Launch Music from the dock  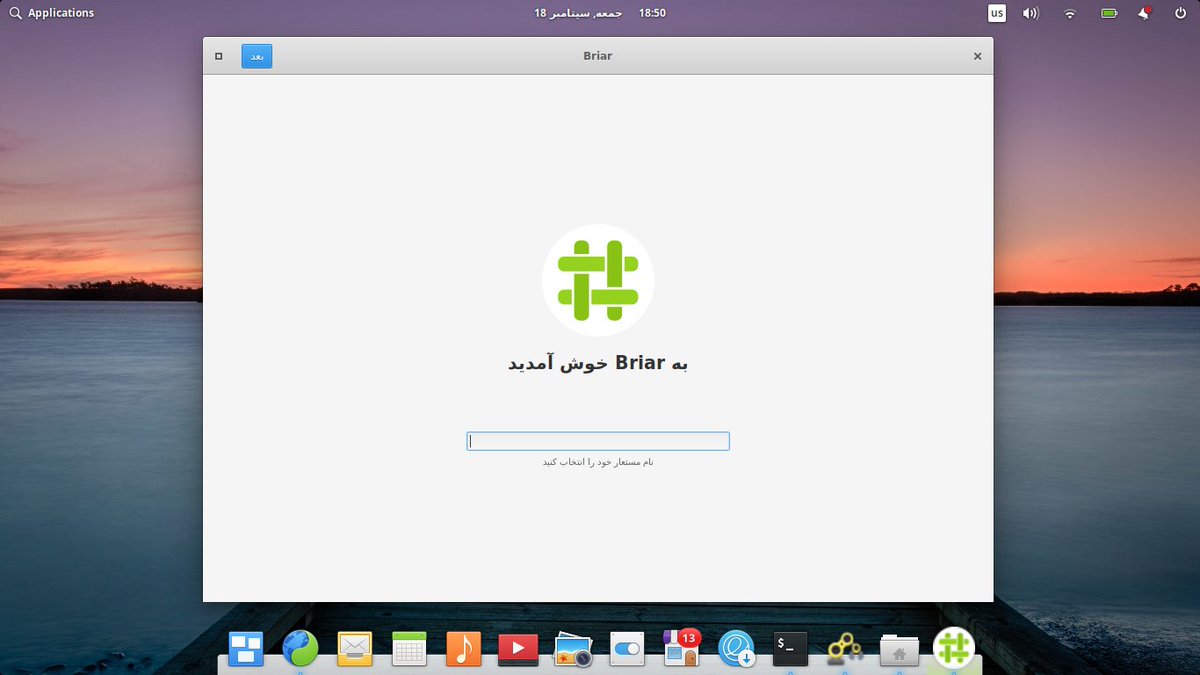(x=463, y=649)
